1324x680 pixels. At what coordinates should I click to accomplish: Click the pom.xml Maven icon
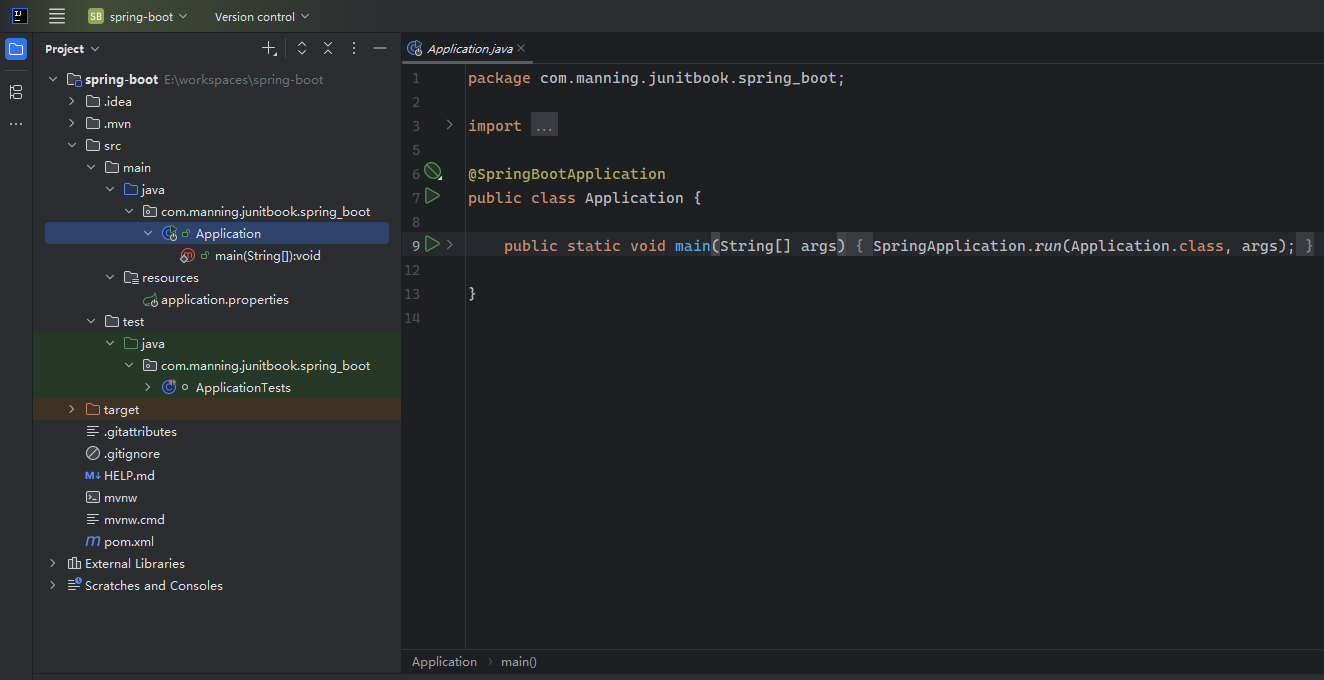(93, 541)
